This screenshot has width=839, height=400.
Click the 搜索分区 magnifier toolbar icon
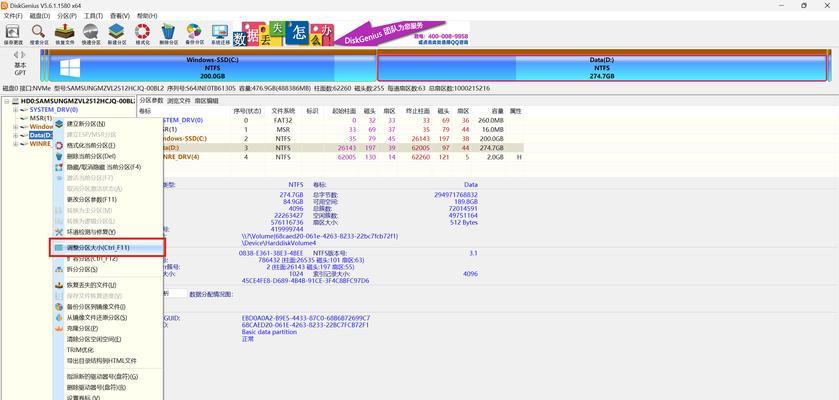click(39, 31)
